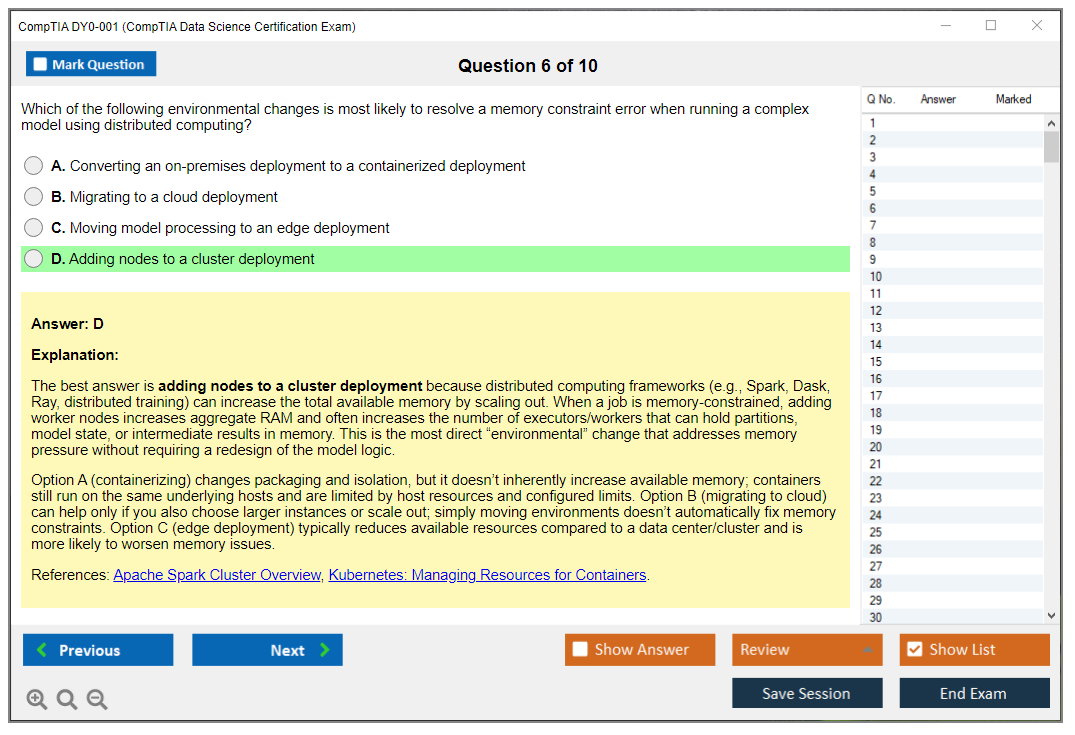Click Save Session button
This screenshot has height=735, width=1075.
click(x=807, y=693)
